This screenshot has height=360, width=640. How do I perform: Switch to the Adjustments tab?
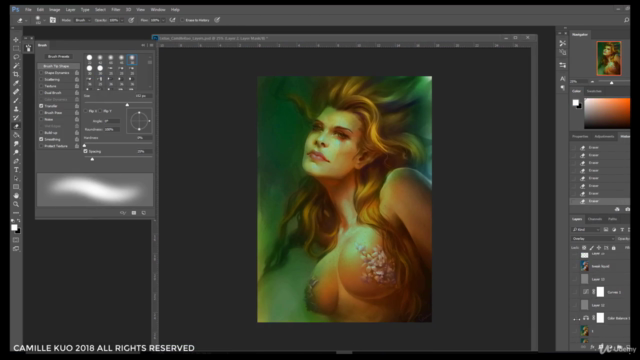(x=604, y=136)
